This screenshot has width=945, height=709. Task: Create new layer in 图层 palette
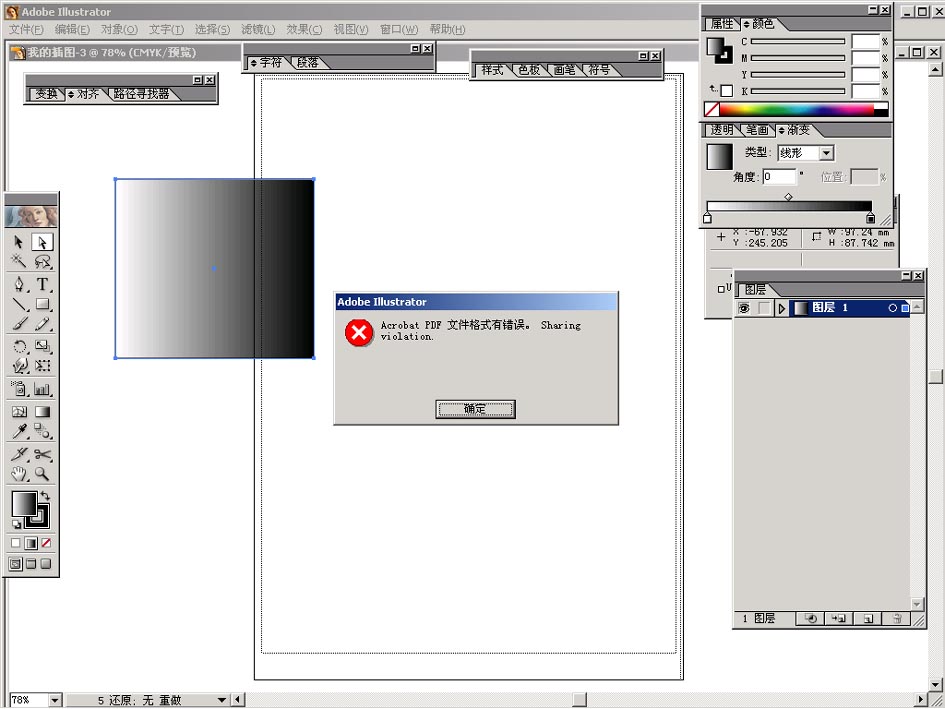click(x=868, y=619)
